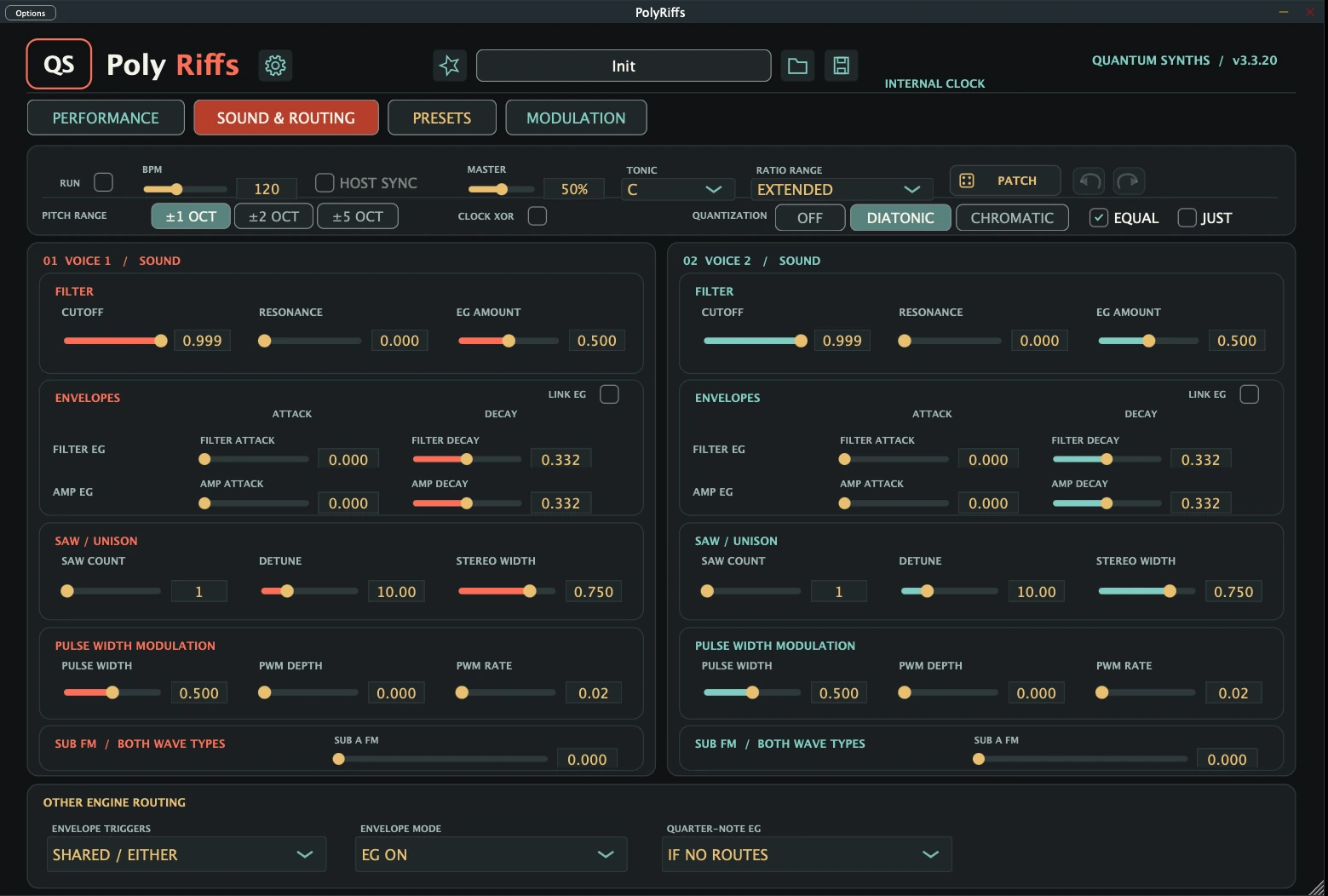Click Voice 2 SUB A FM slider
This screenshot has width=1328, height=896.
click(1080, 759)
